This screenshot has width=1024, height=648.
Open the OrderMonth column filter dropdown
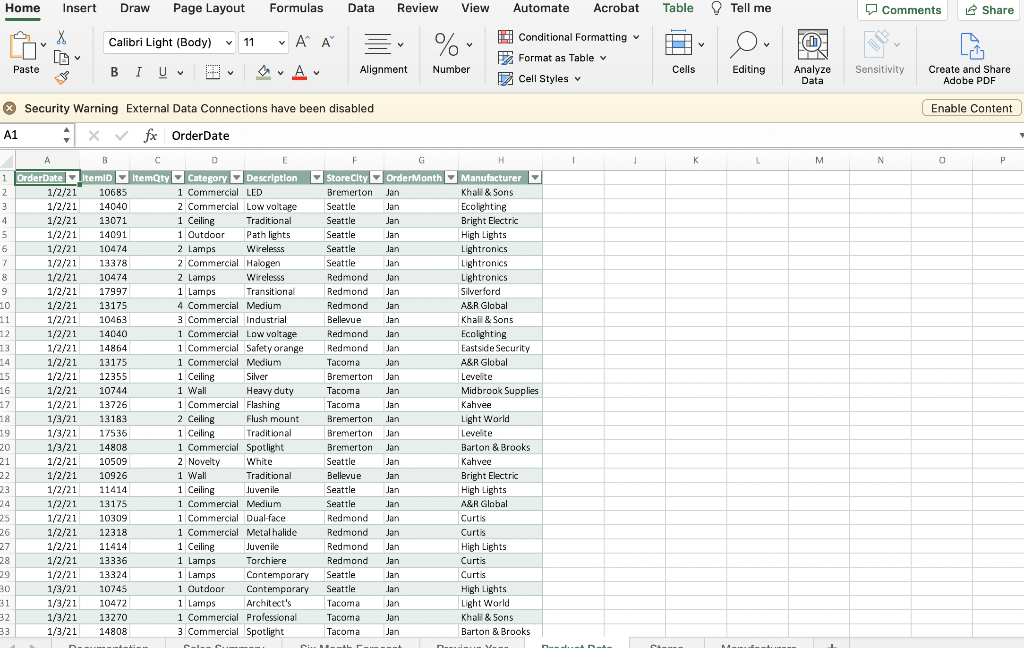451,178
